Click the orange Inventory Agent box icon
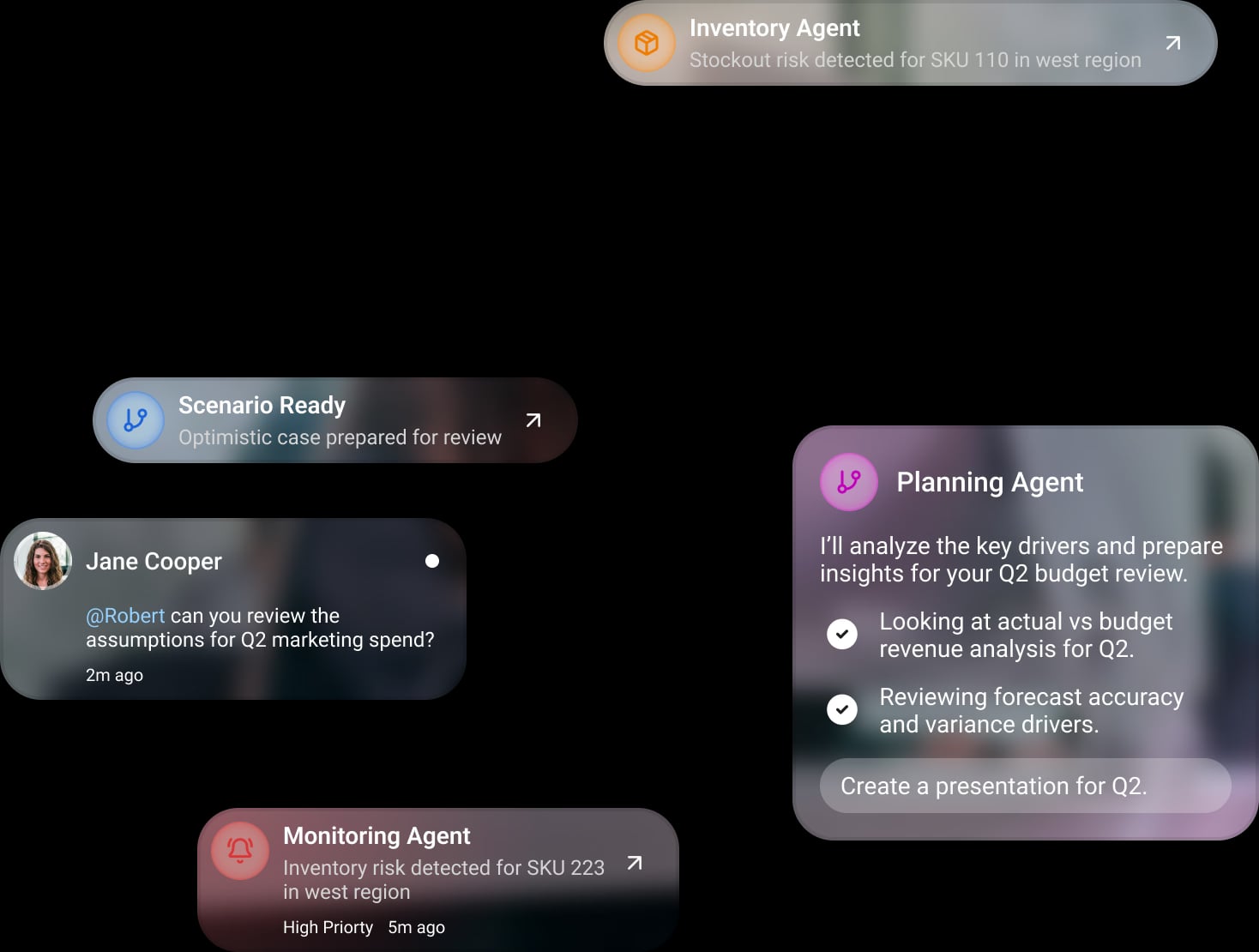Viewport: 1259px width, 952px height. click(x=647, y=43)
